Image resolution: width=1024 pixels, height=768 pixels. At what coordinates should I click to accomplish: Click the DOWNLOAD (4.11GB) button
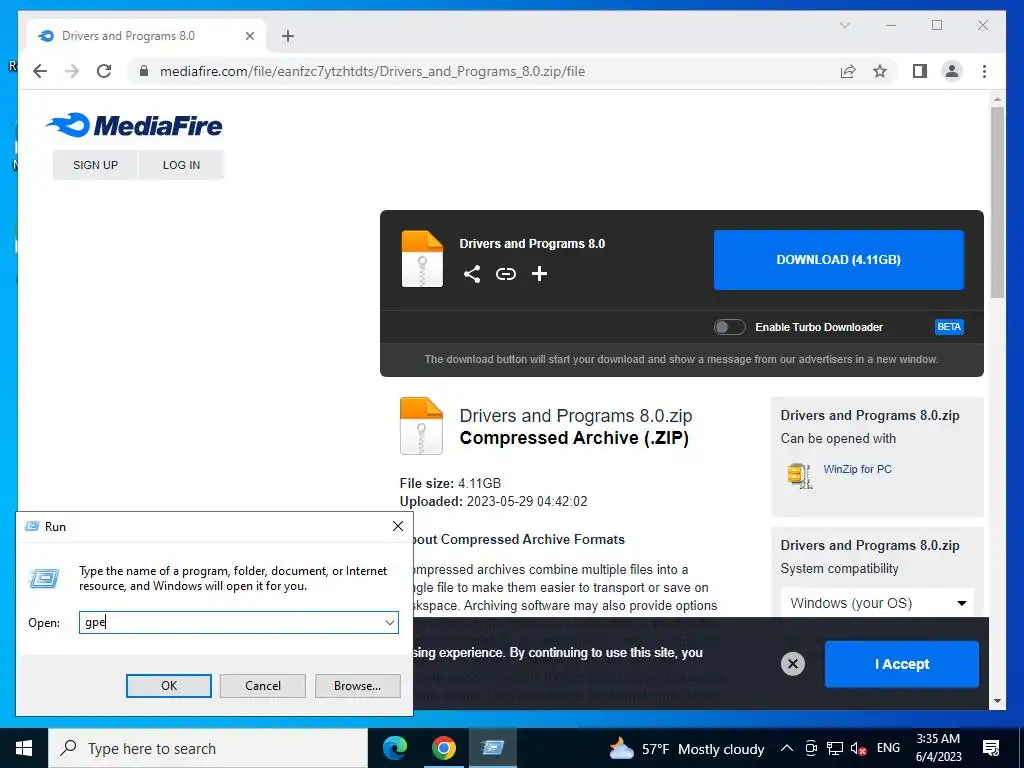click(x=839, y=260)
